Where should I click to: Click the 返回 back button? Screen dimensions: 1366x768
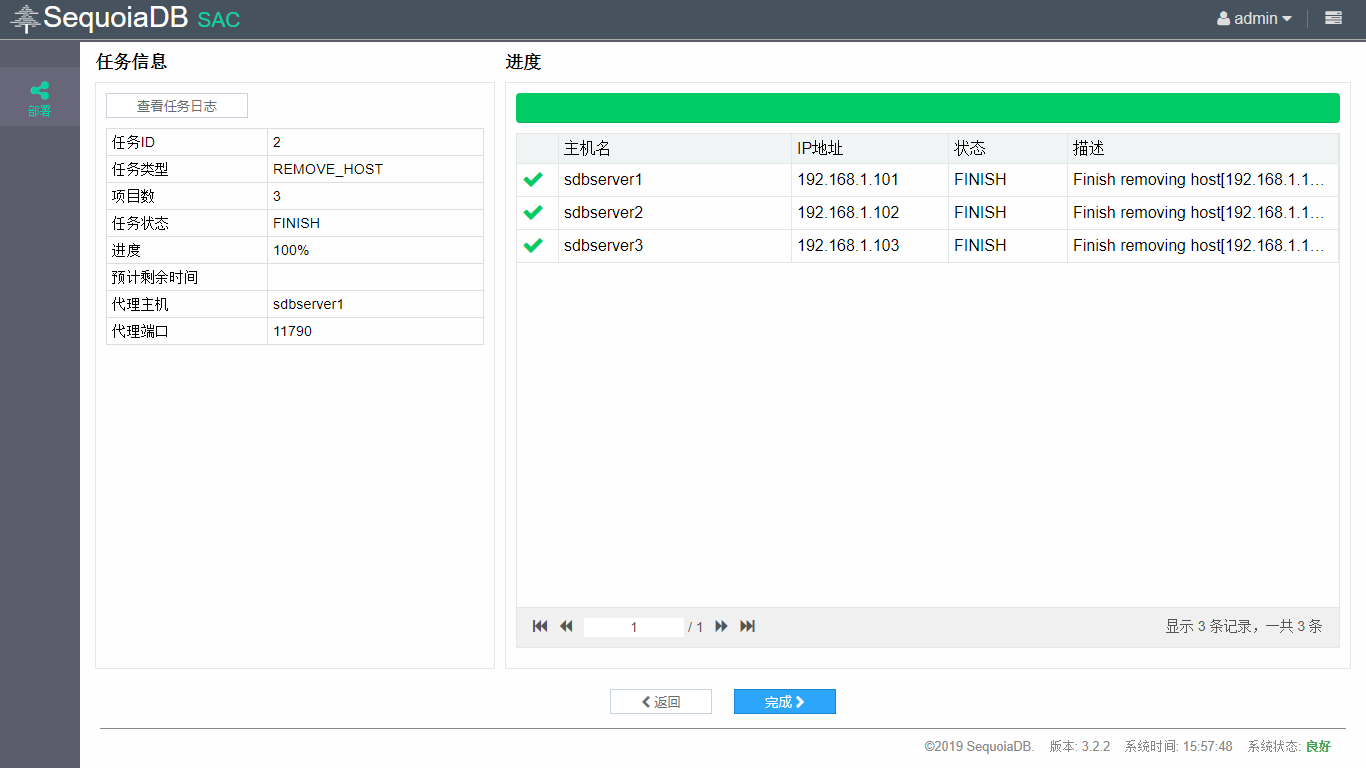click(x=661, y=702)
